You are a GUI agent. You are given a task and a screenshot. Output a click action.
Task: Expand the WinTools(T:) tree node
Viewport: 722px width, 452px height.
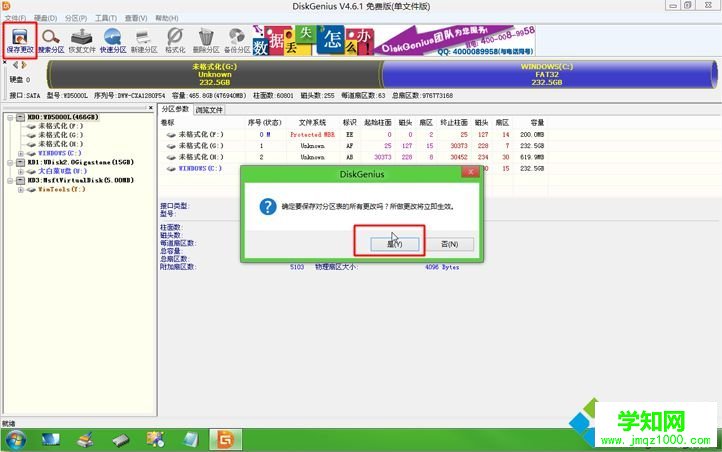click(21, 190)
